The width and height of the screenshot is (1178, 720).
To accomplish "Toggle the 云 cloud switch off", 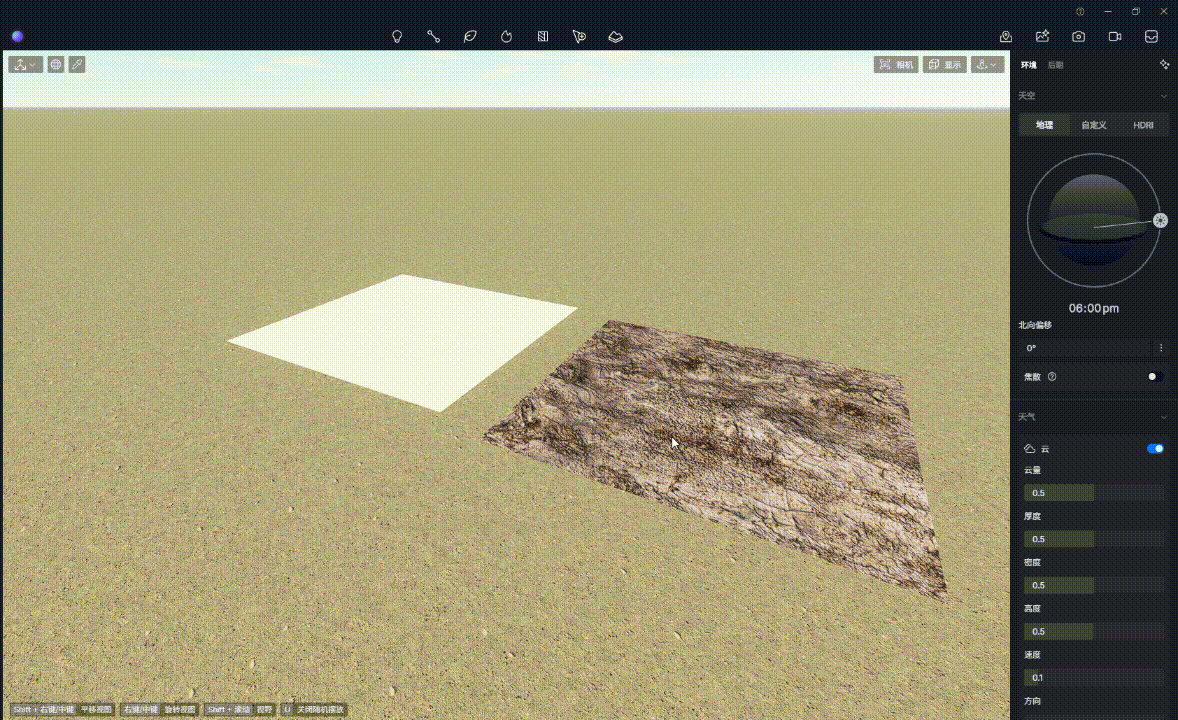I will 1155,449.
